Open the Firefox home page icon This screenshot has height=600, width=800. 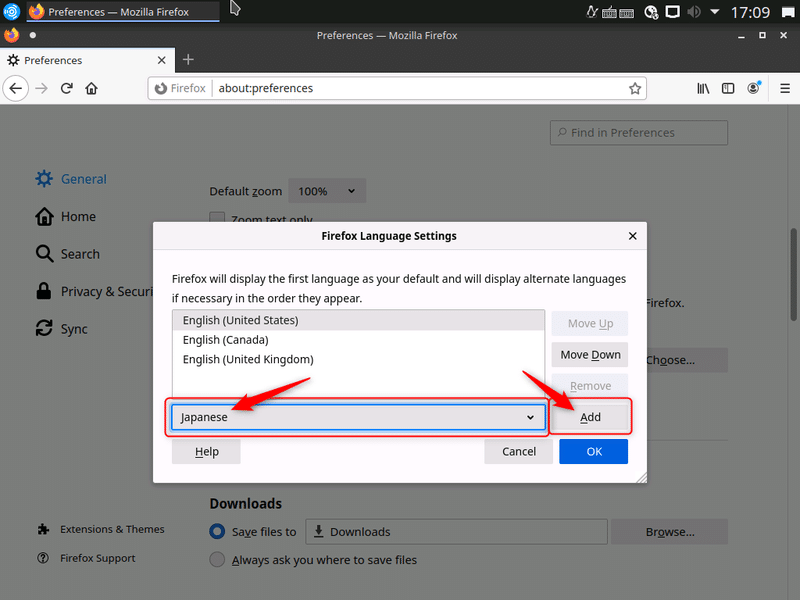pyautogui.click(x=91, y=88)
